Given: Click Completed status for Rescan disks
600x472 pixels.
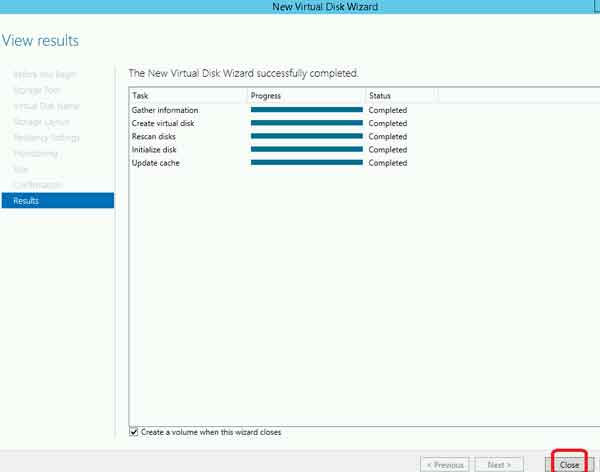Looking at the screenshot, I should (388, 137).
